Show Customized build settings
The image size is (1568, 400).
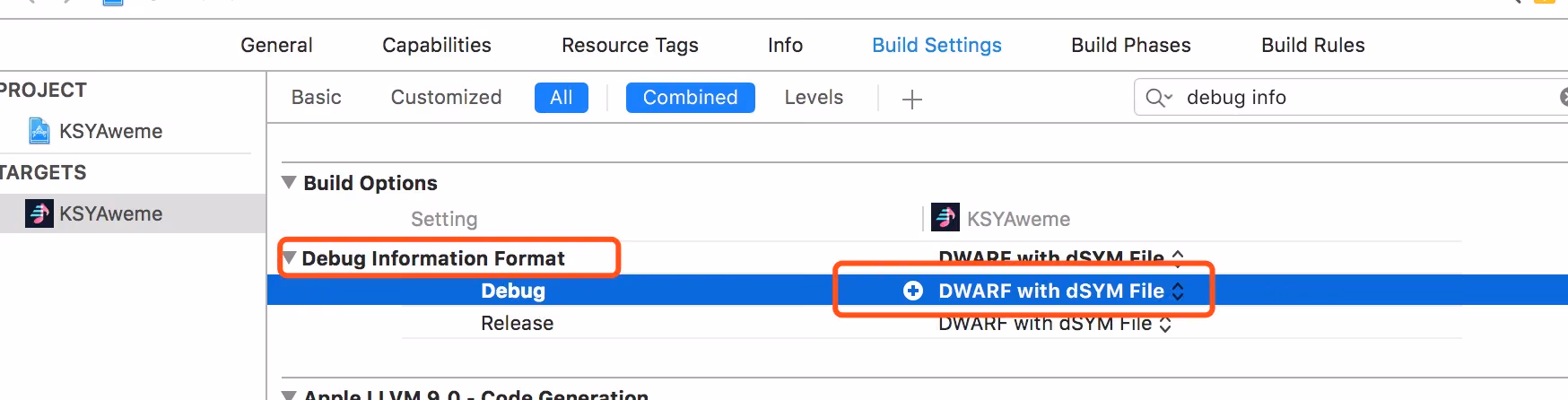click(x=446, y=97)
